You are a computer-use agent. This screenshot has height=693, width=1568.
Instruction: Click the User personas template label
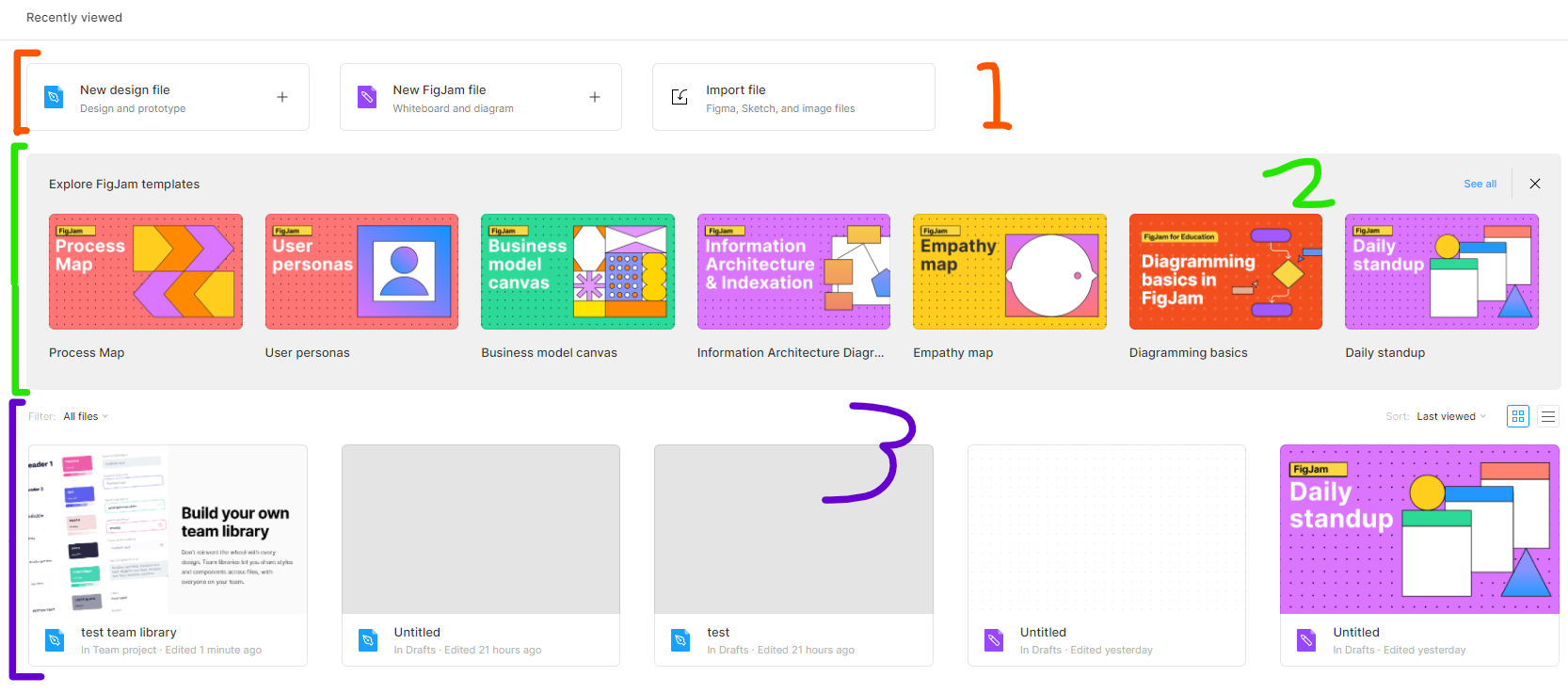point(307,352)
